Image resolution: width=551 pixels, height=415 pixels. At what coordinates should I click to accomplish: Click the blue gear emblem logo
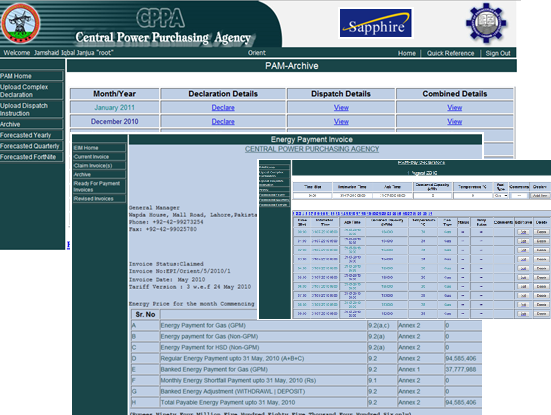pos(486,23)
